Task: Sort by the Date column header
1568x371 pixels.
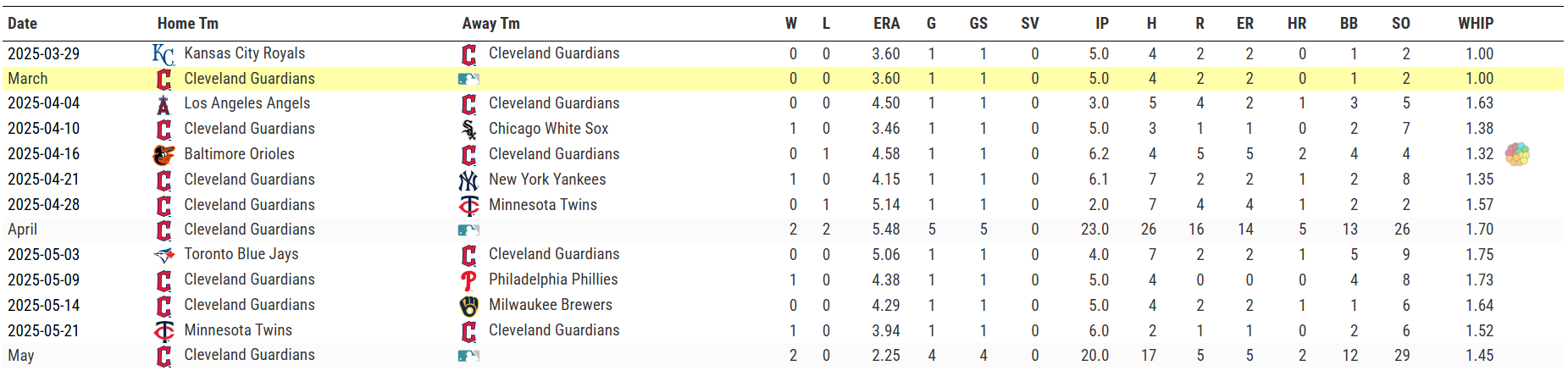Action: coord(23,24)
